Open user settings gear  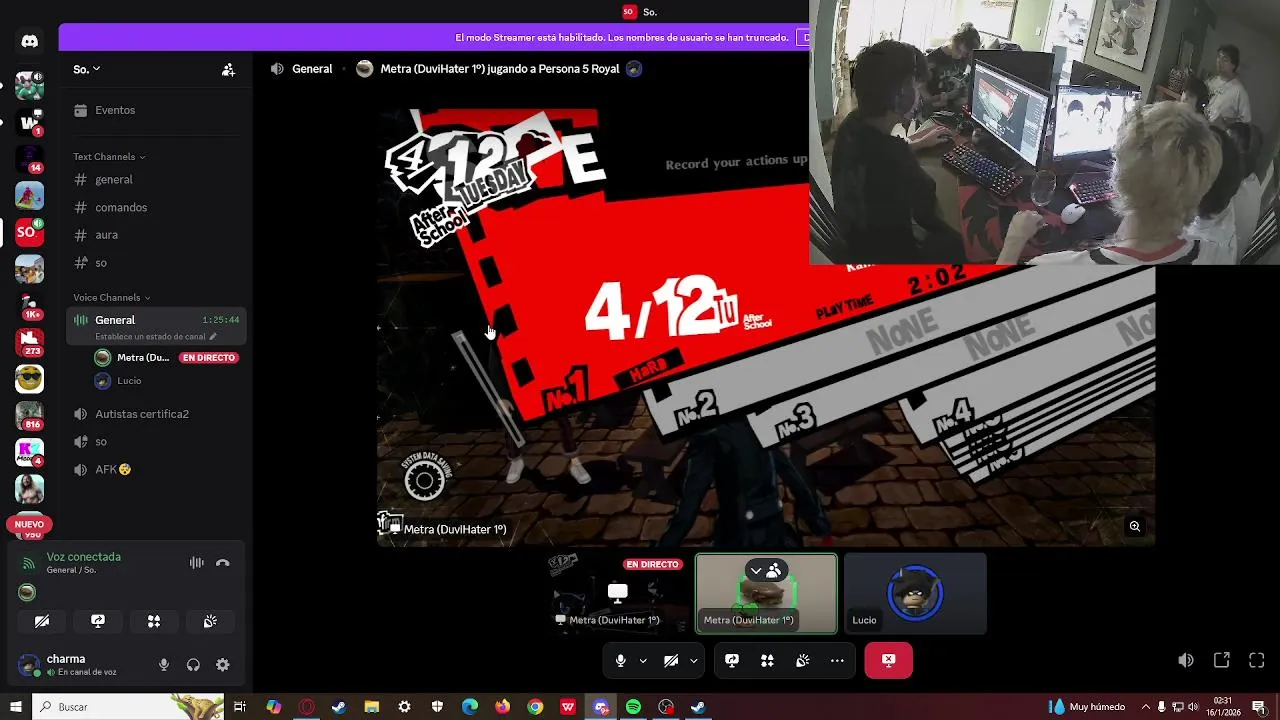click(x=223, y=665)
